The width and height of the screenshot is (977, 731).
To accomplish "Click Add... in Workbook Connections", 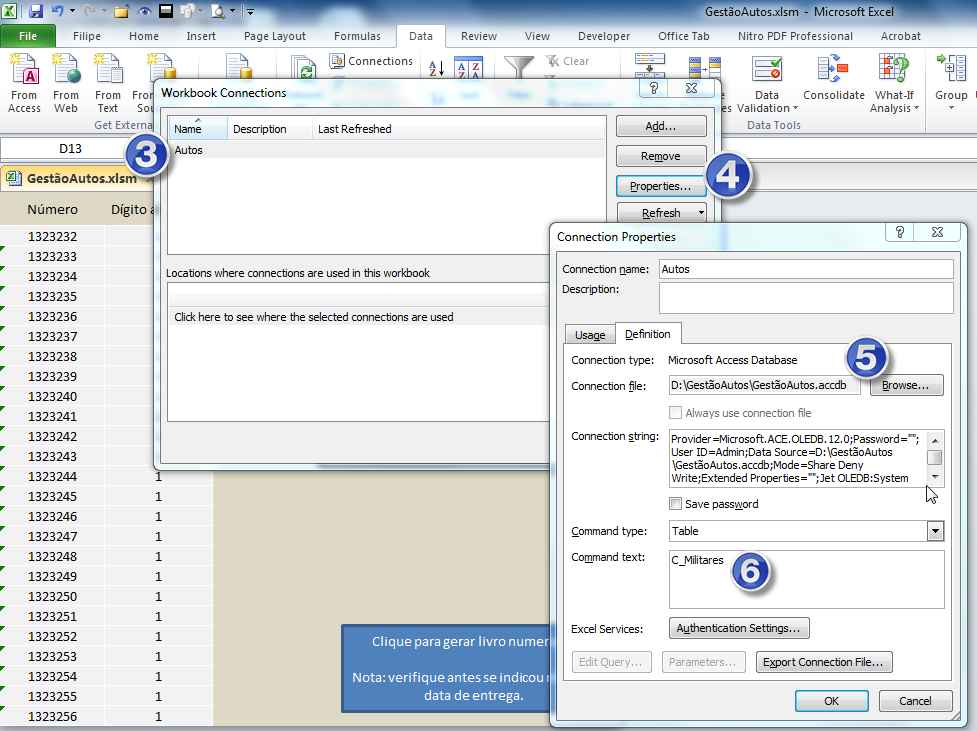I will [661, 126].
